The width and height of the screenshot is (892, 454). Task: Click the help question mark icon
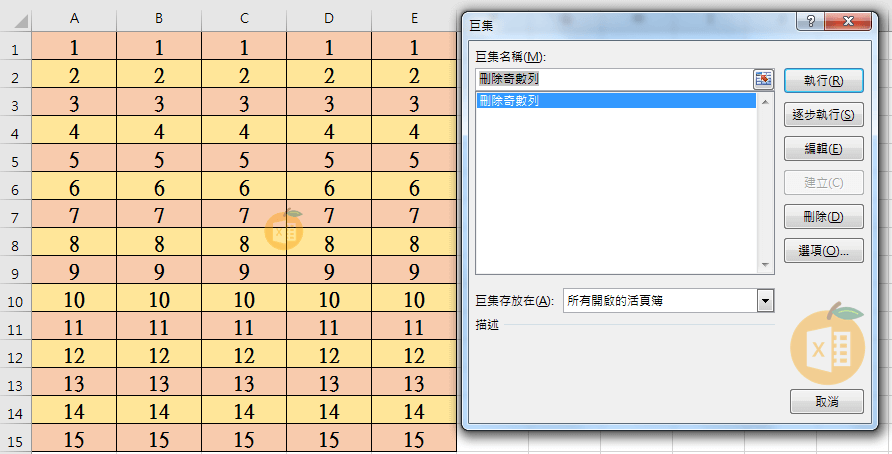(809, 23)
